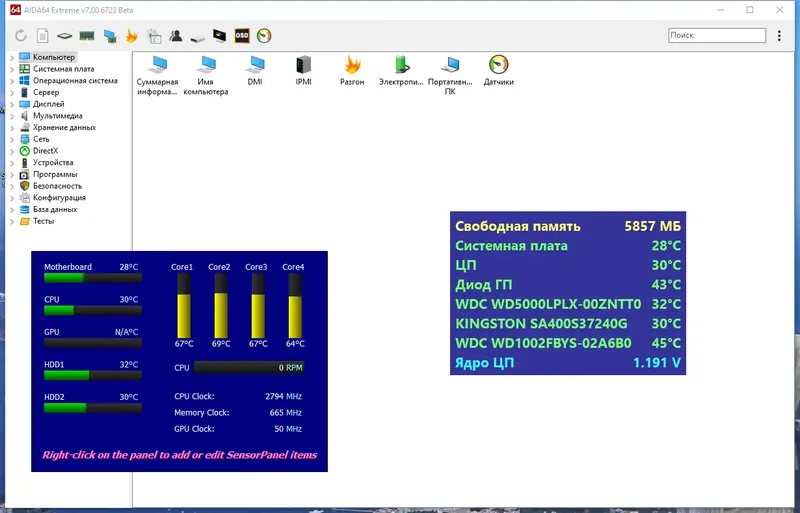800x513 pixels.
Task: Expand the Сеть tree node arrow
Action: pyautogui.click(x=12, y=139)
